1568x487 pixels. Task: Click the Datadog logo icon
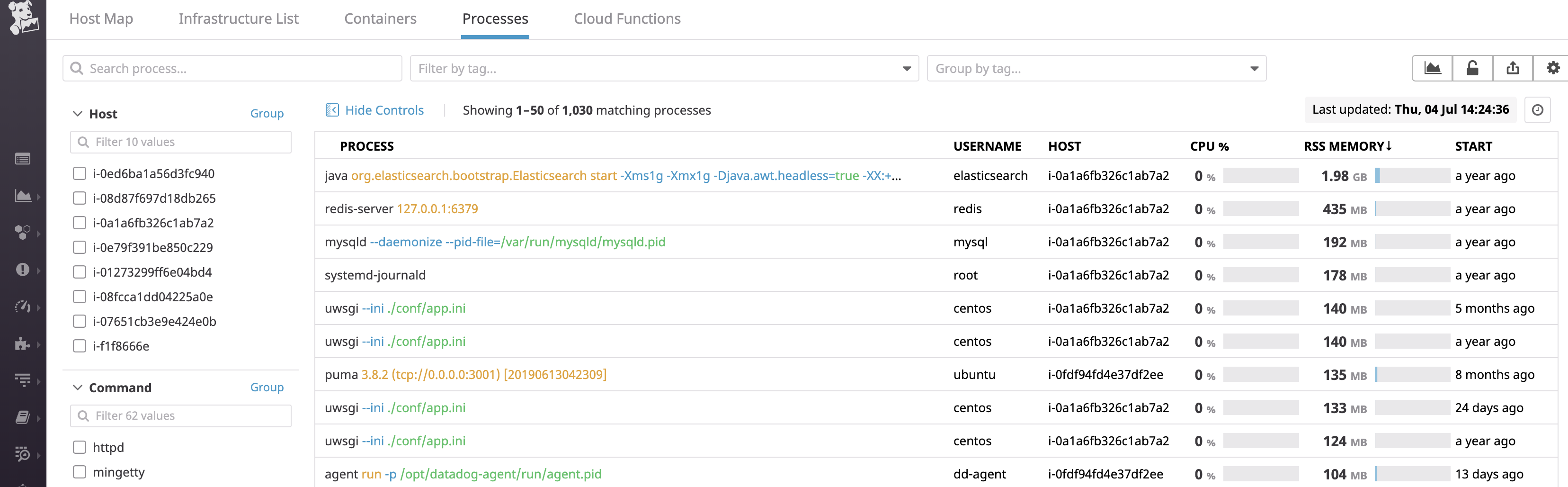(x=23, y=17)
